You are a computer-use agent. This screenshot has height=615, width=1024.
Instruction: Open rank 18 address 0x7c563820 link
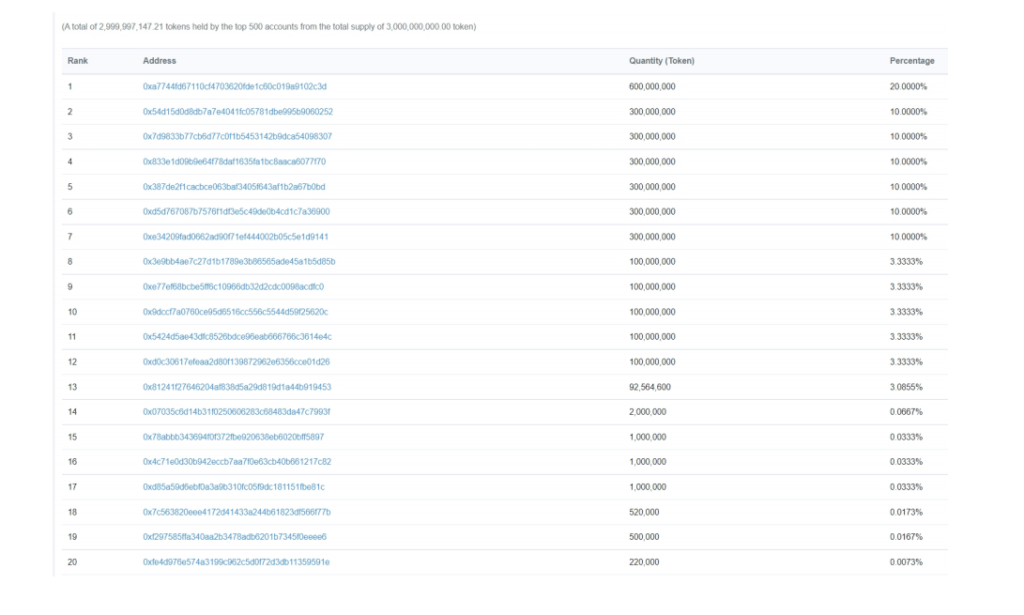[x=236, y=512]
